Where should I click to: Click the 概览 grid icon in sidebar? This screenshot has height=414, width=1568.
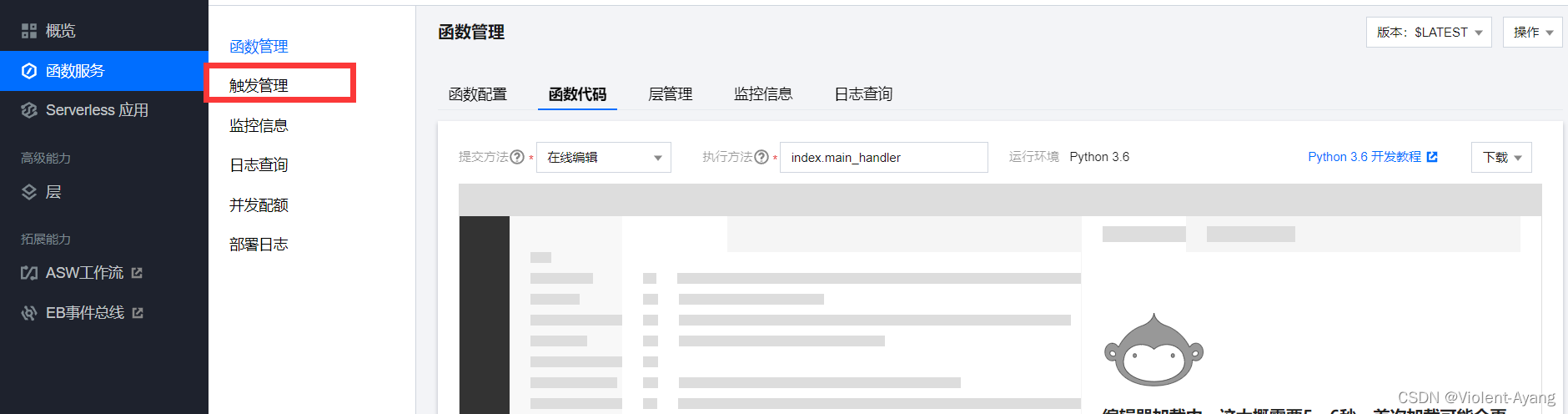pyautogui.click(x=29, y=31)
